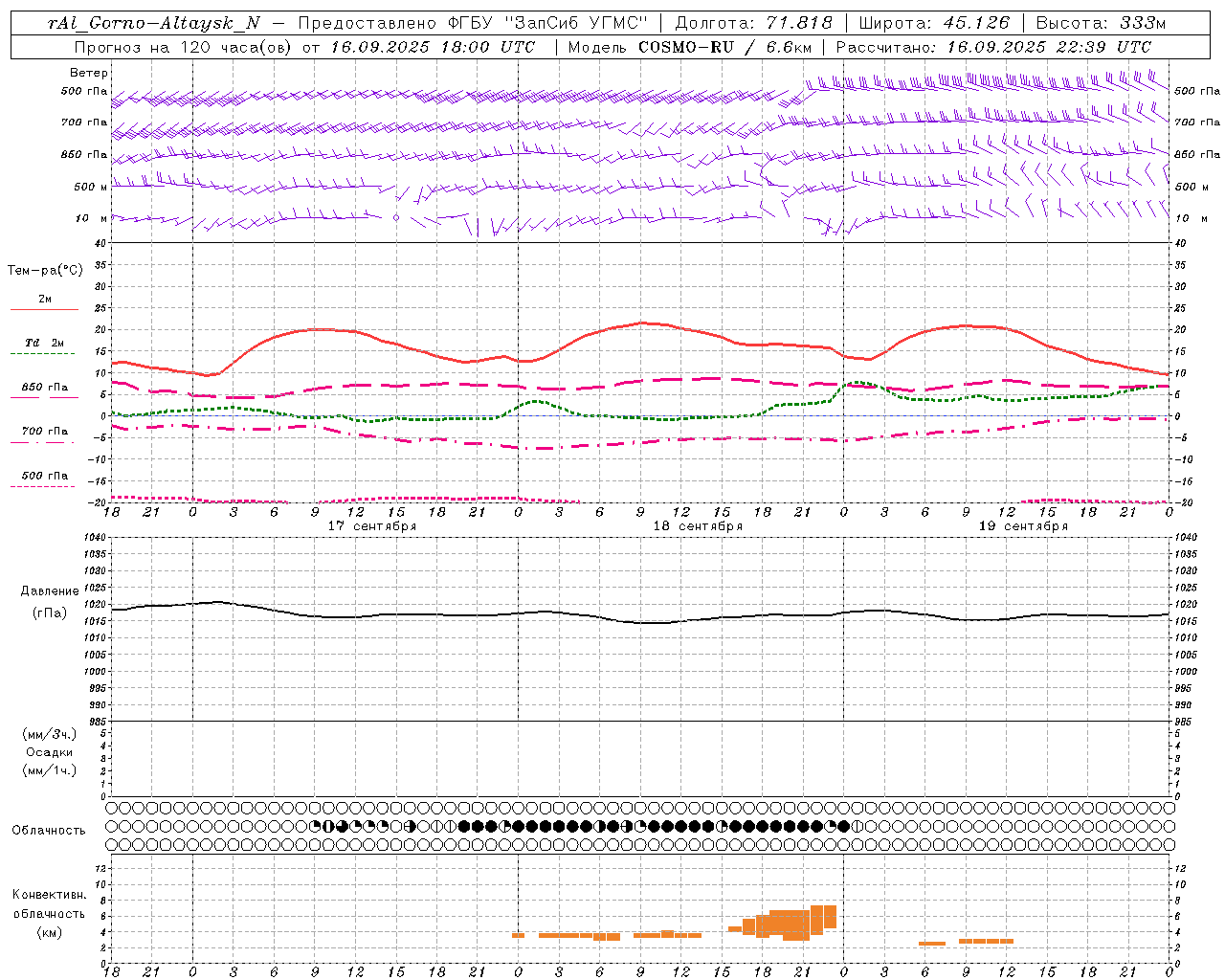This screenshot has height=980, width=1225.
Task: Click the (мм/1ч.) precipitation unit label
Action: pos(50,770)
